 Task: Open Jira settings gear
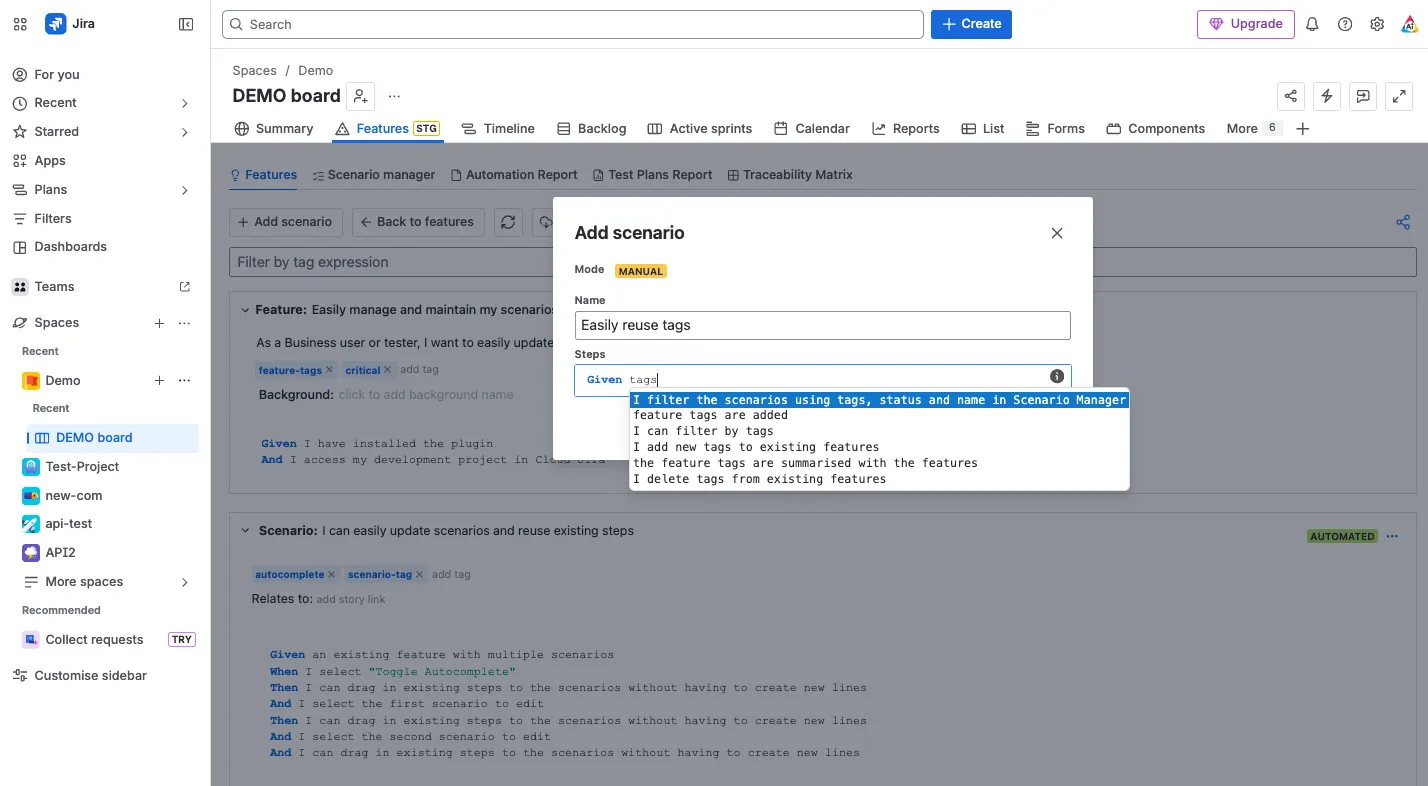tap(1377, 24)
